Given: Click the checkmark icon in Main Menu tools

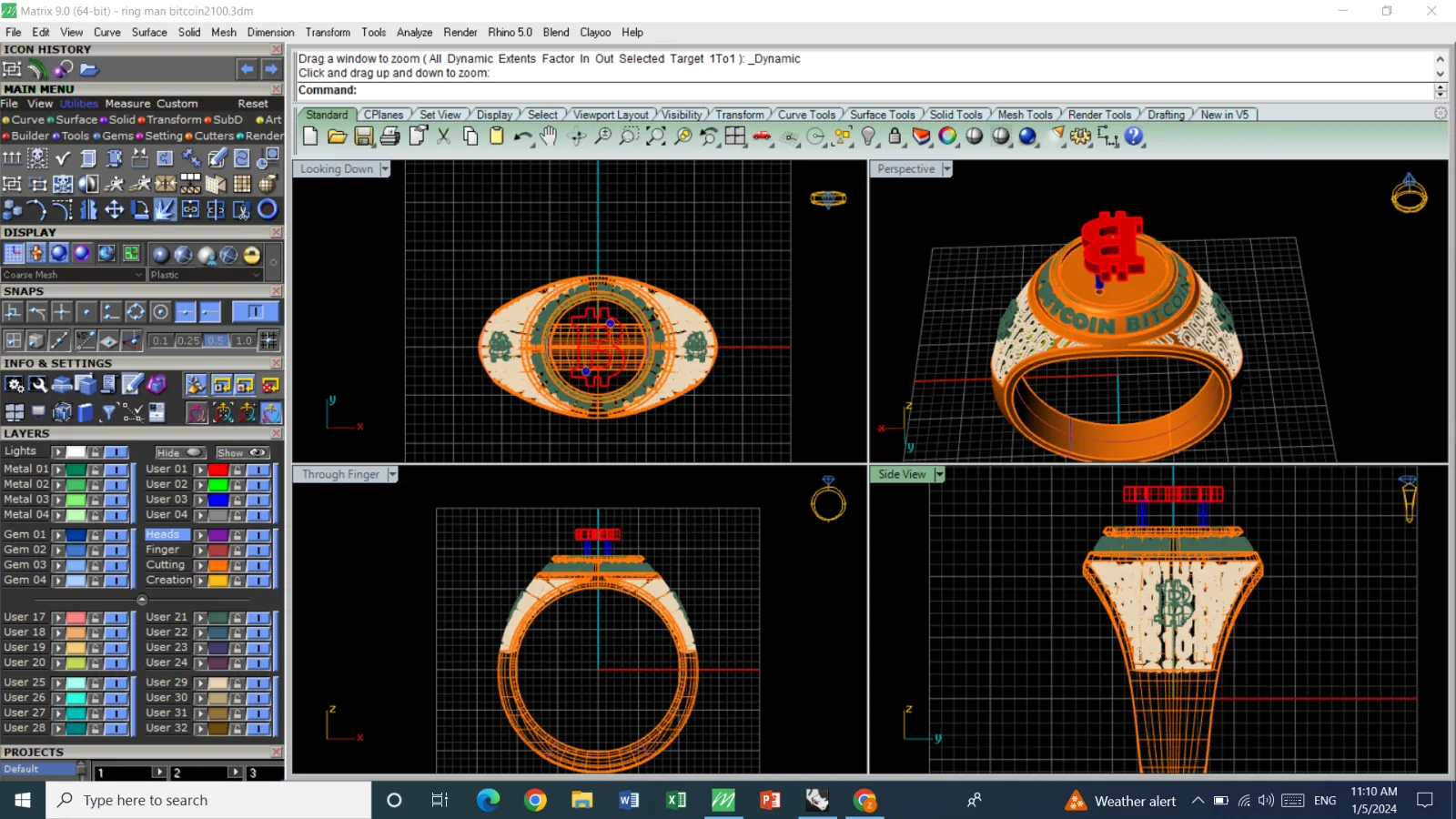Looking at the screenshot, I should [63, 158].
